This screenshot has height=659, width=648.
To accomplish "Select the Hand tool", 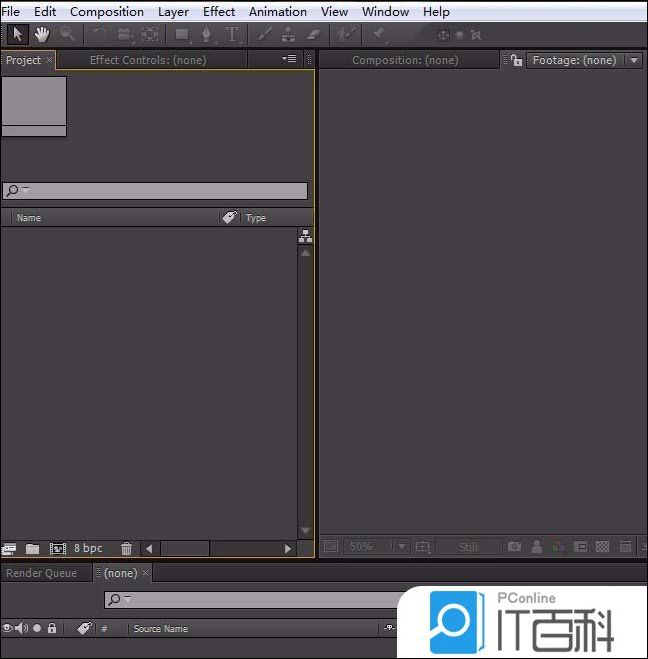I will (42, 34).
